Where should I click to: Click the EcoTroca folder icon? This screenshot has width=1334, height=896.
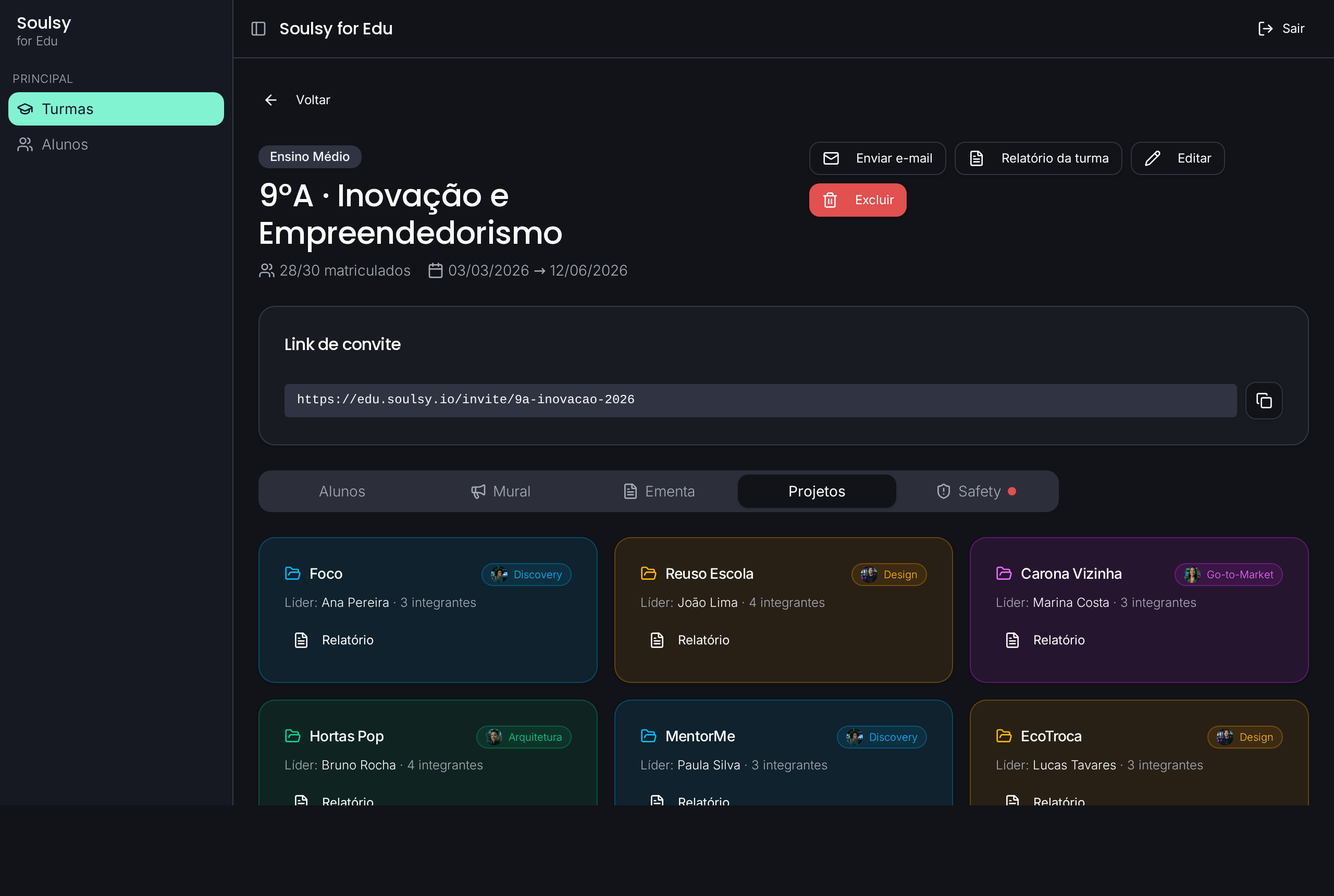[1004, 736]
